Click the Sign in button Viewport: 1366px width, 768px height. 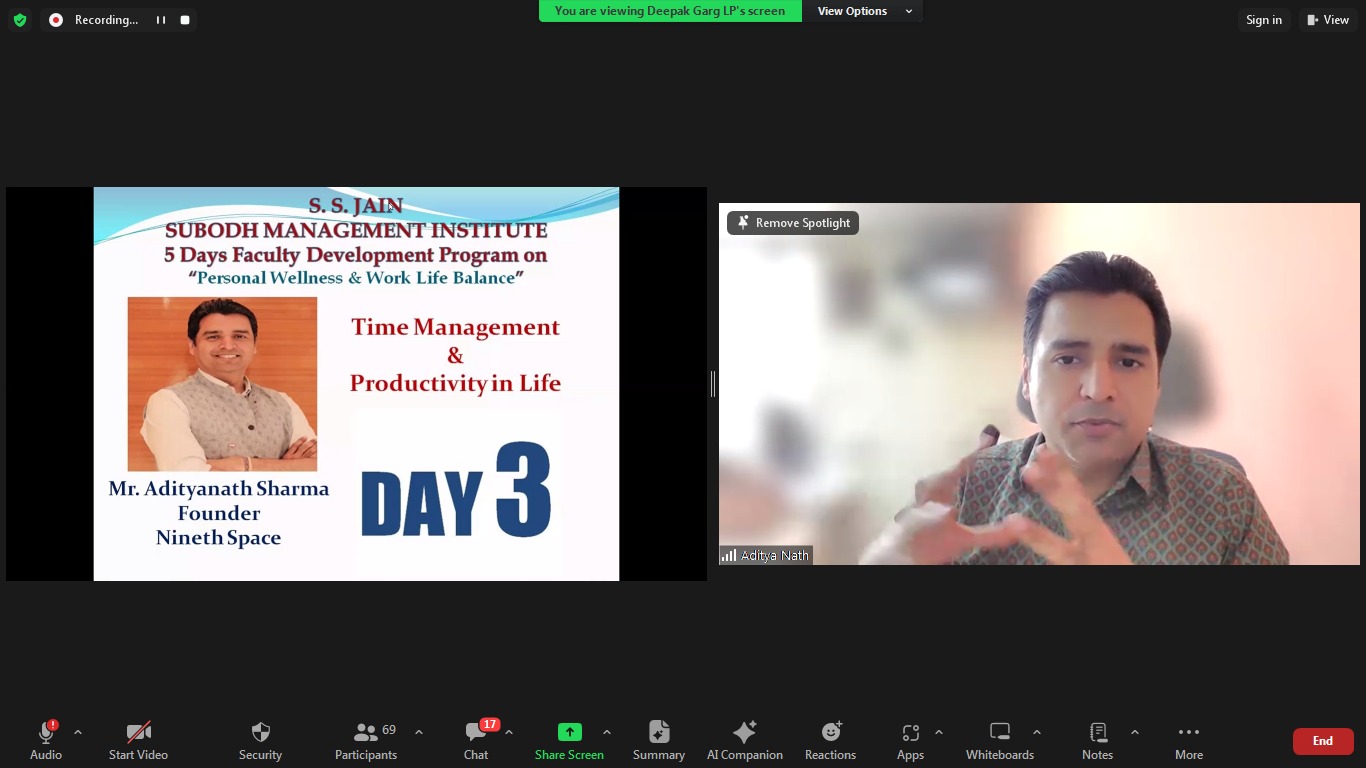pyautogui.click(x=1264, y=20)
